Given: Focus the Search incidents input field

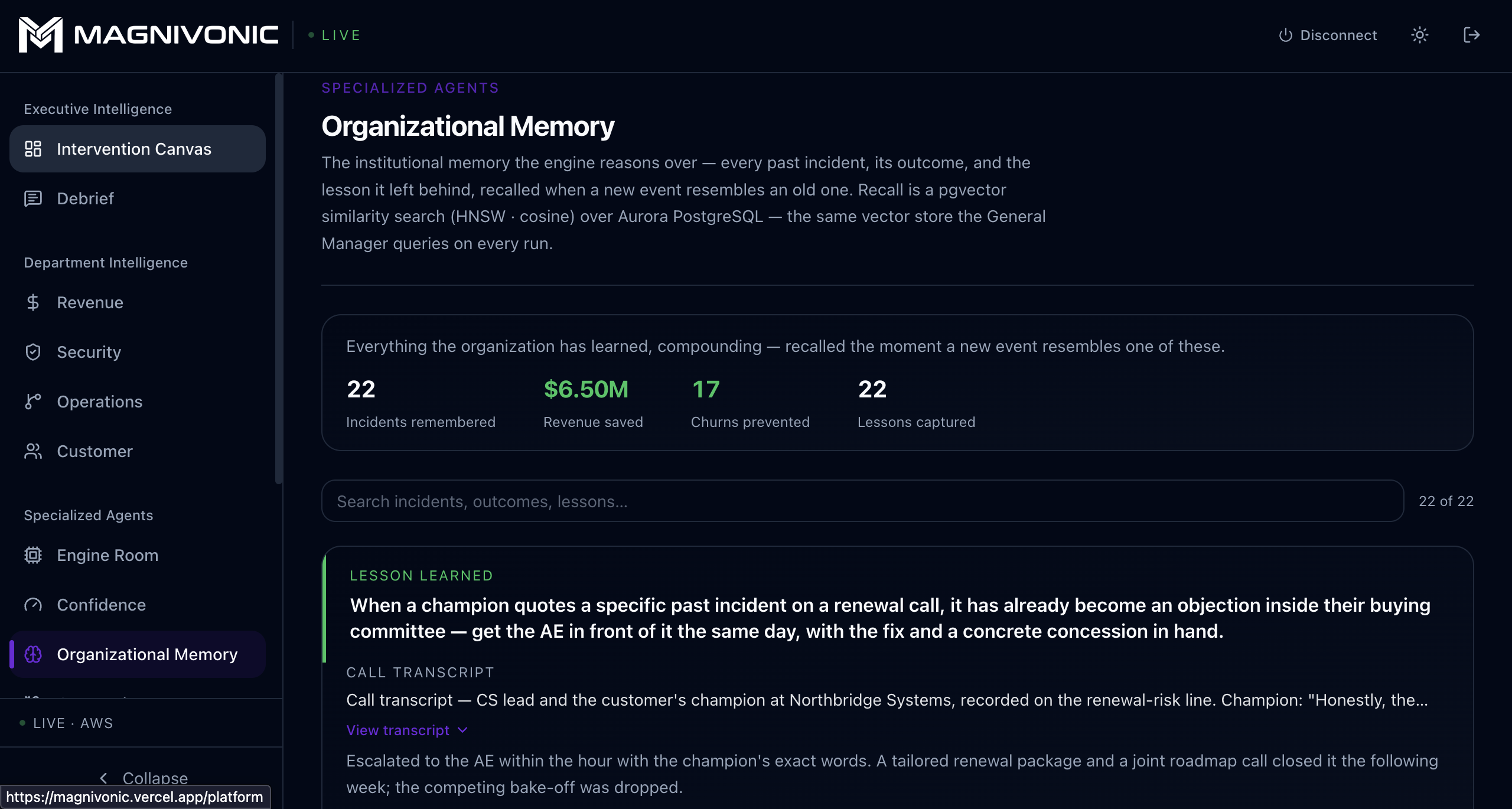Looking at the screenshot, I should click(x=862, y=501).
